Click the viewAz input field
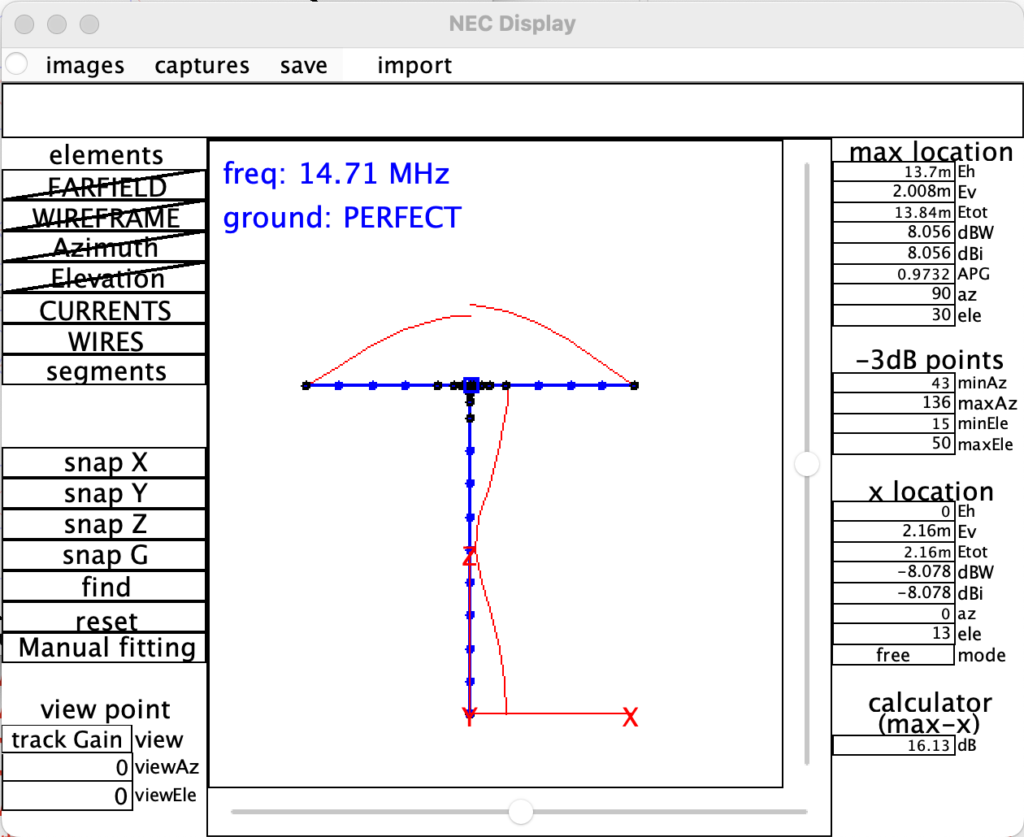 coord(66,767)
